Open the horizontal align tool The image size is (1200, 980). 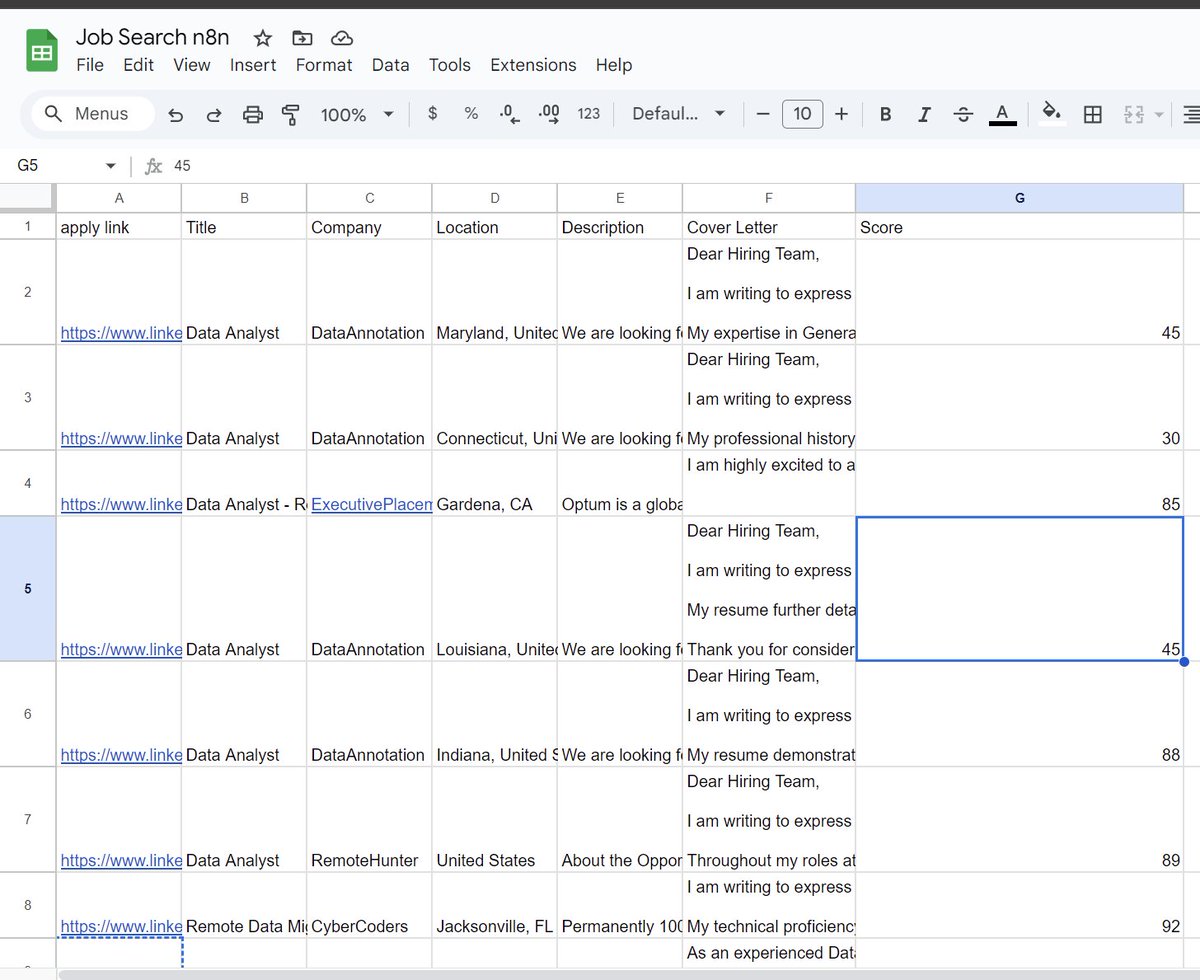coord(1190,114)
